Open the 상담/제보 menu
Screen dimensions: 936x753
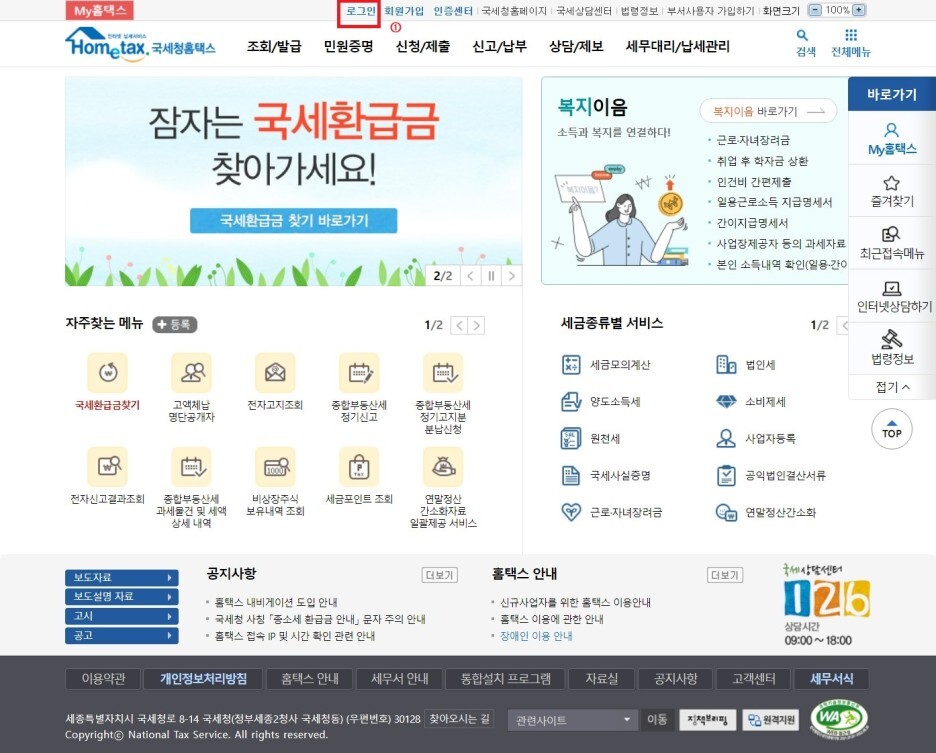[x=576, y=47]
